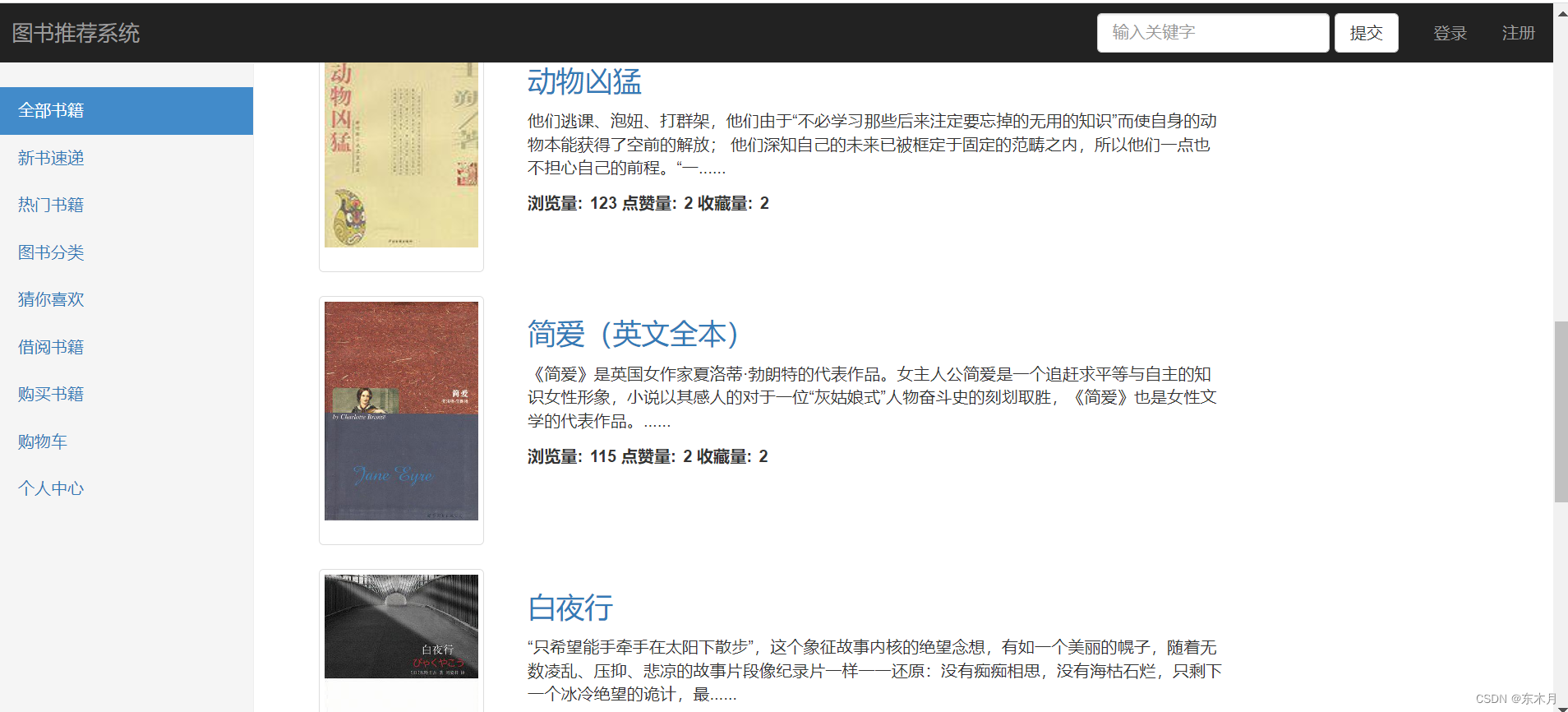Open the 注册 register link
Image resolution: width=1568 pixels, height=712 pixels.
click(x=1518, y=33)
